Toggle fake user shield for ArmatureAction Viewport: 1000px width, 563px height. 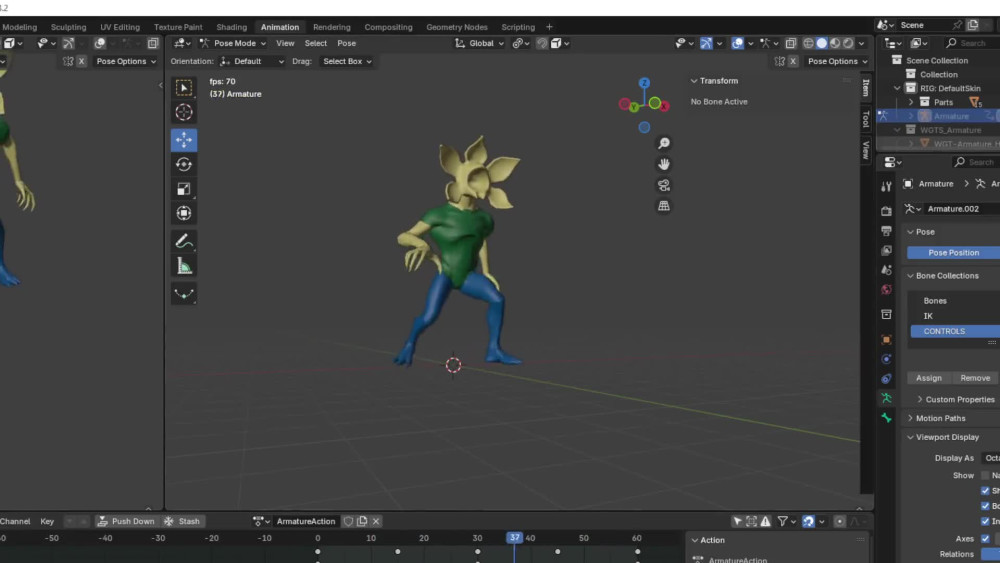(348, 521)
